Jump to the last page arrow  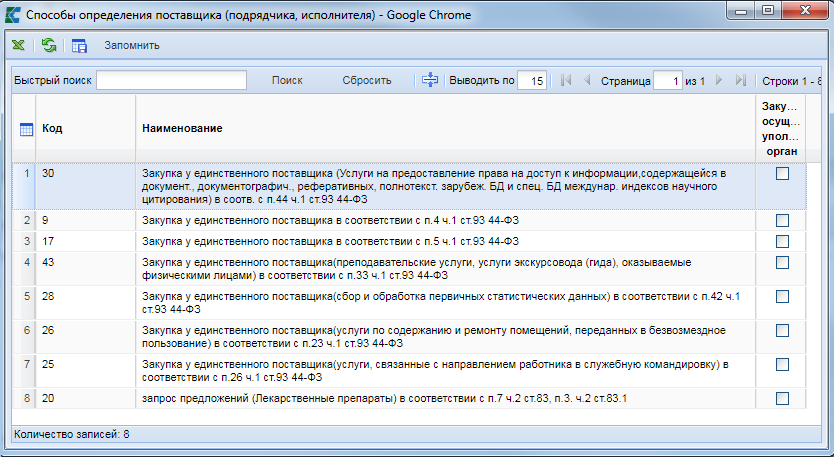pyautogui.click(x=740, y=80)
